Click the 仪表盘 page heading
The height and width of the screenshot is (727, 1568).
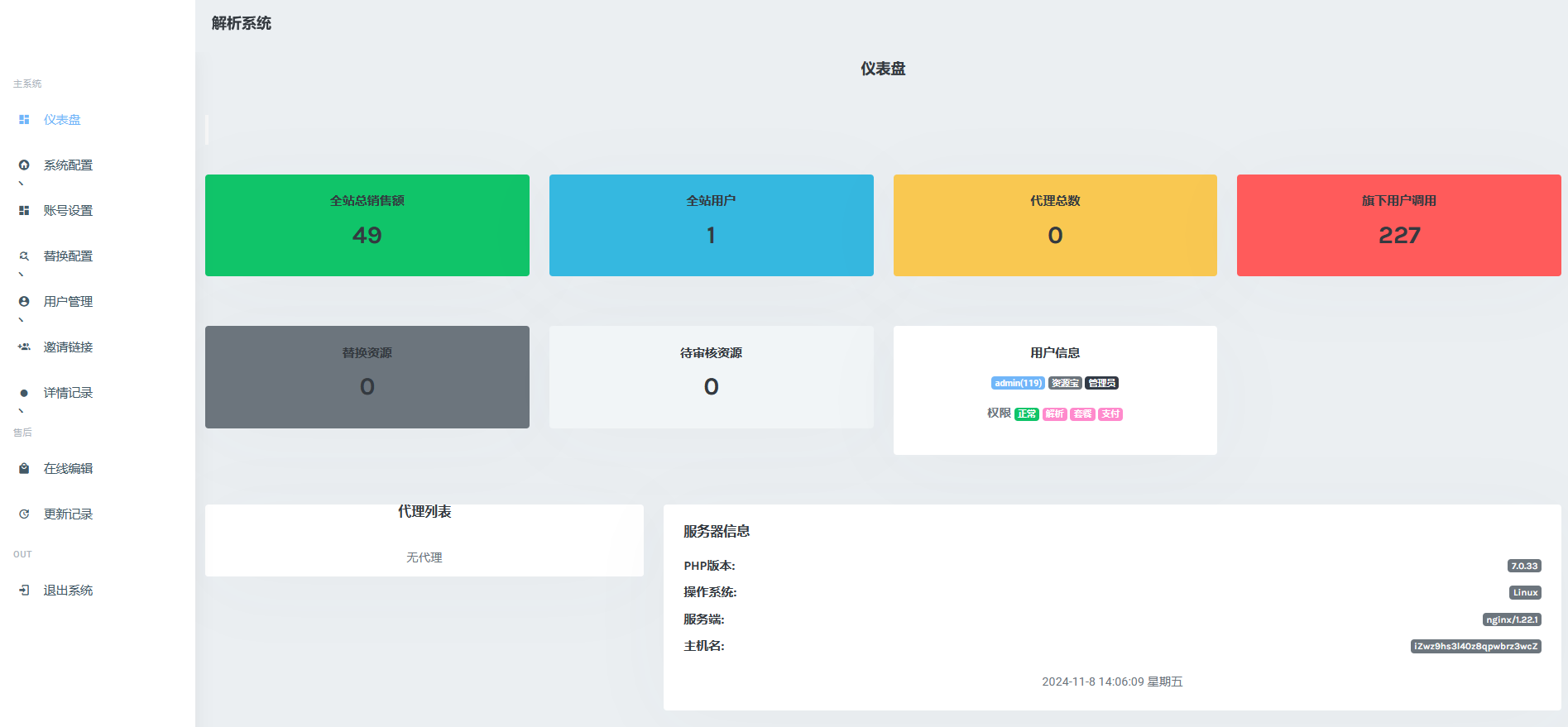coord(883,69)
